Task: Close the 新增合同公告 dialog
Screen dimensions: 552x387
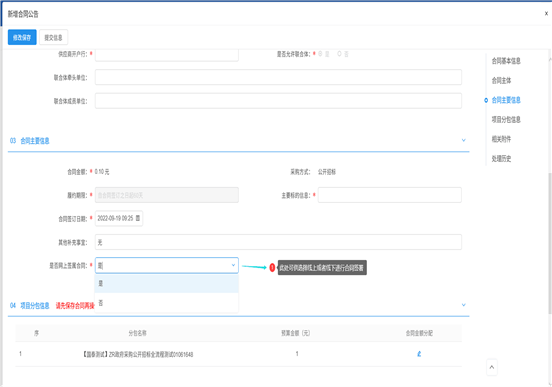Action: click(x=546, y=13)
